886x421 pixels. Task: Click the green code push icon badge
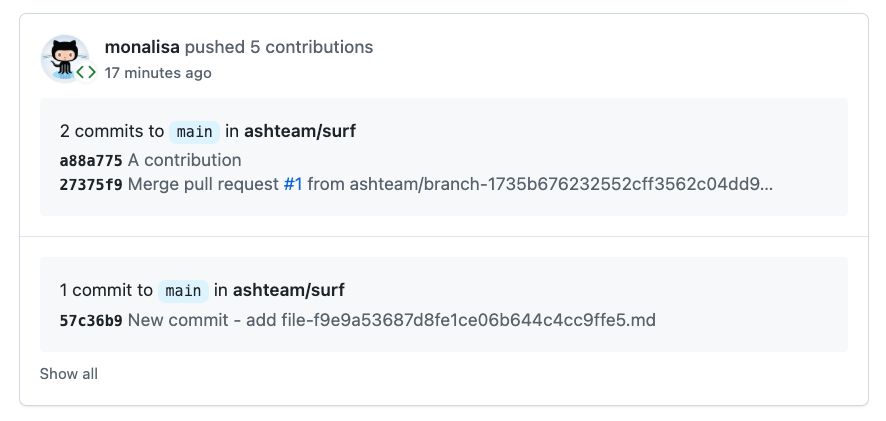[x=87, y=72]
